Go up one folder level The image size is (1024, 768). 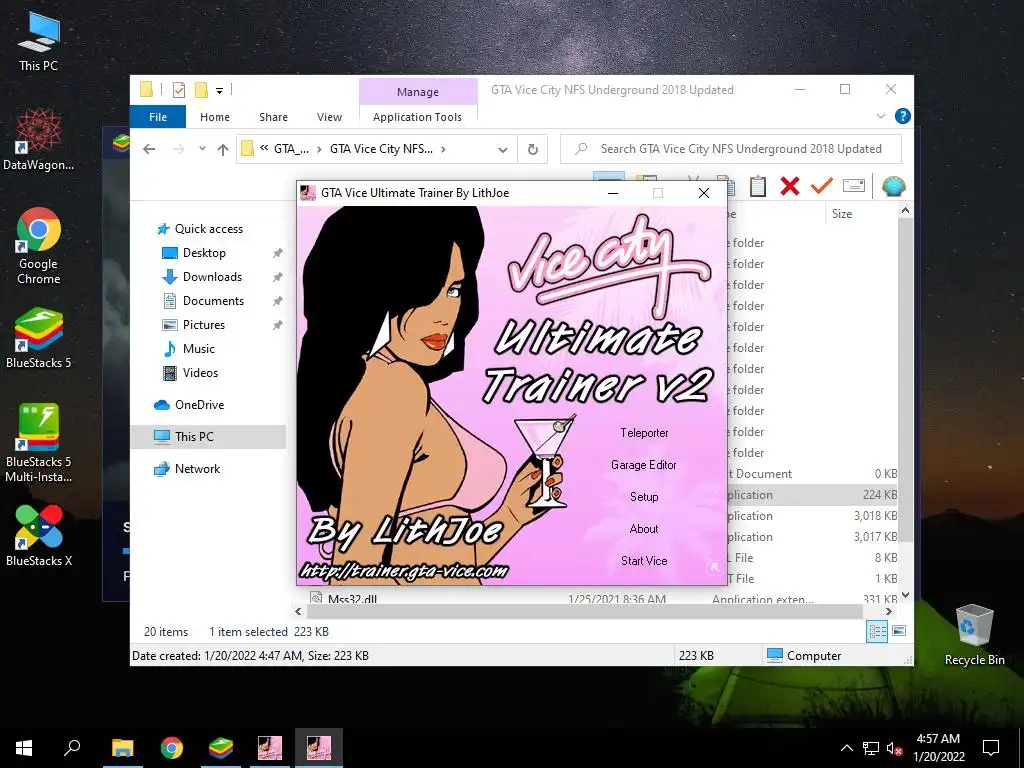[223, 150]
